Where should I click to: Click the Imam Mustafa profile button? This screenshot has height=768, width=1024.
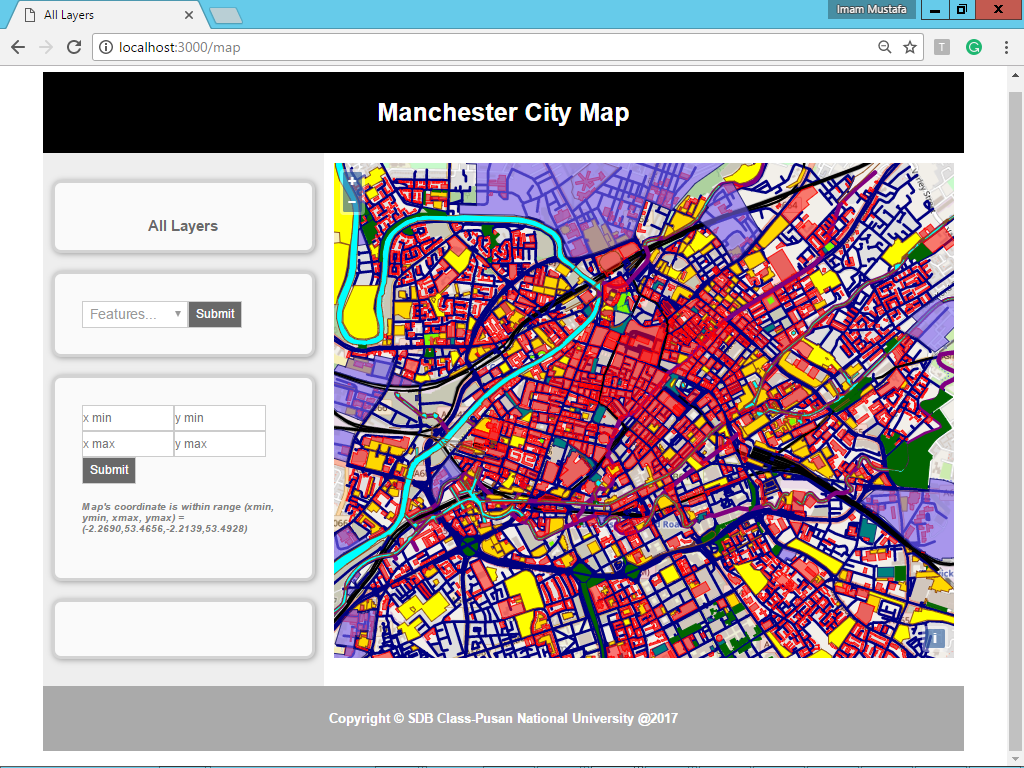(872, 9)
